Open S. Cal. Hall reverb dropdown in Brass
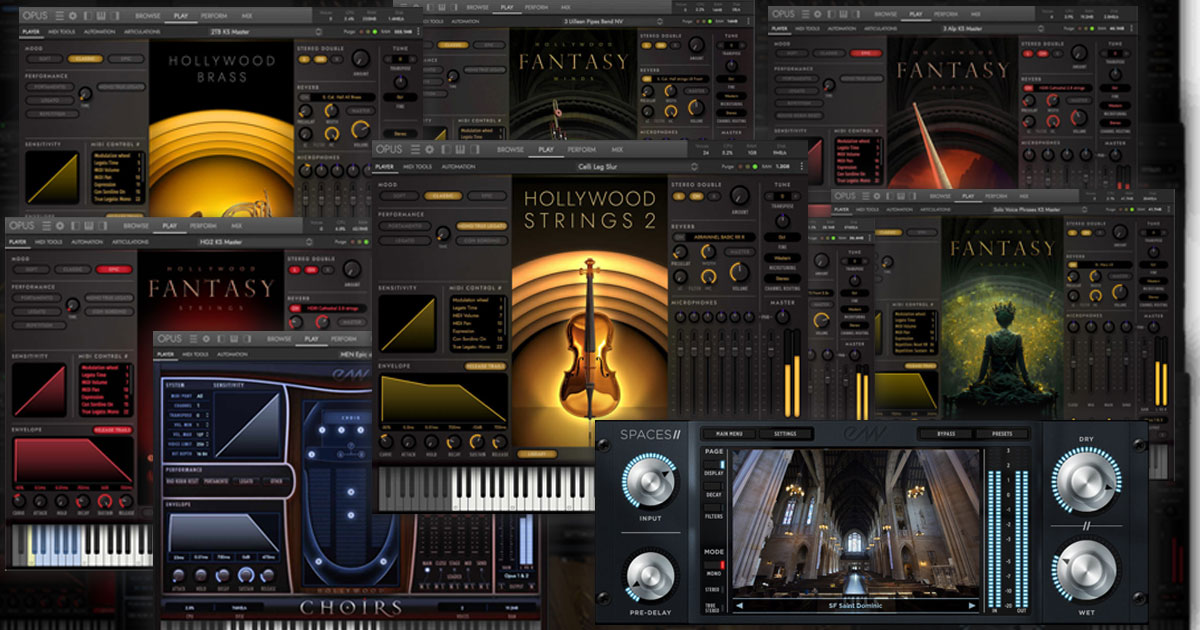1200x630 pixels. (345, 97)
